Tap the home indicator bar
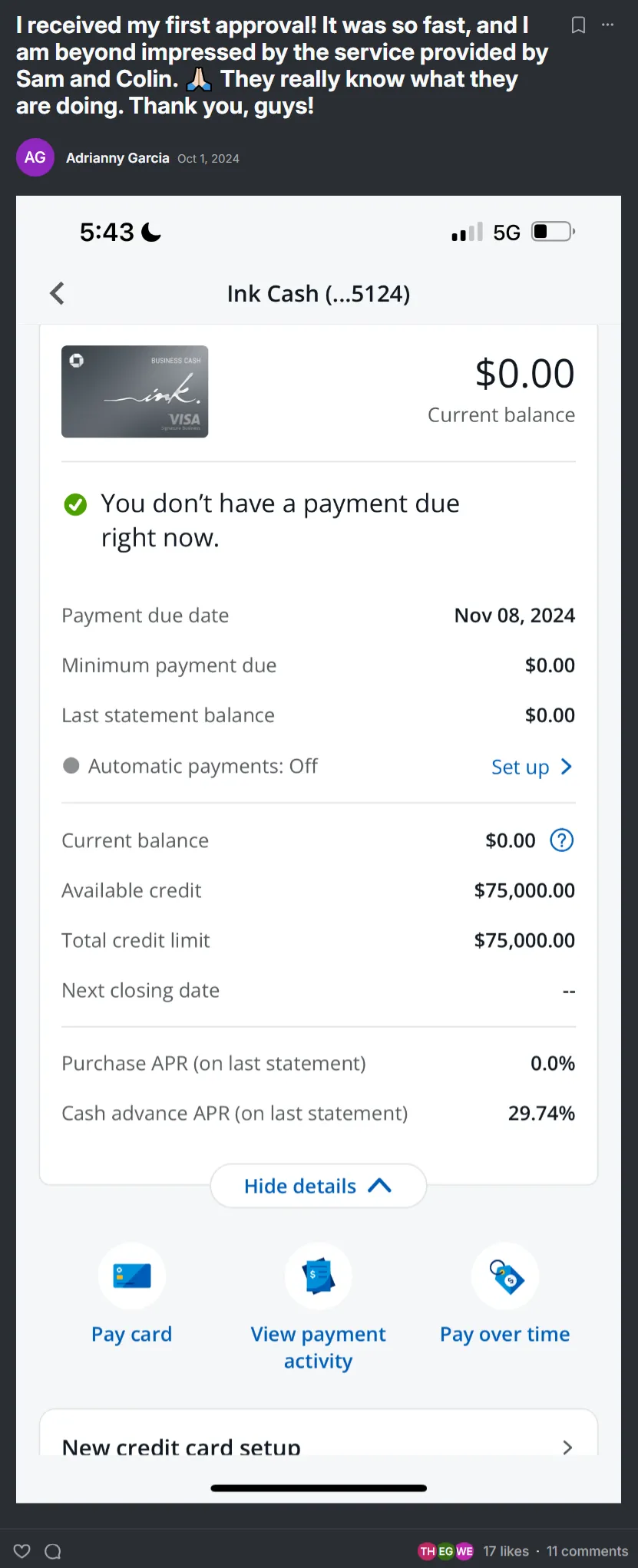The width and height of the screenshot is (638, 1568). (x=319, y=1488)
